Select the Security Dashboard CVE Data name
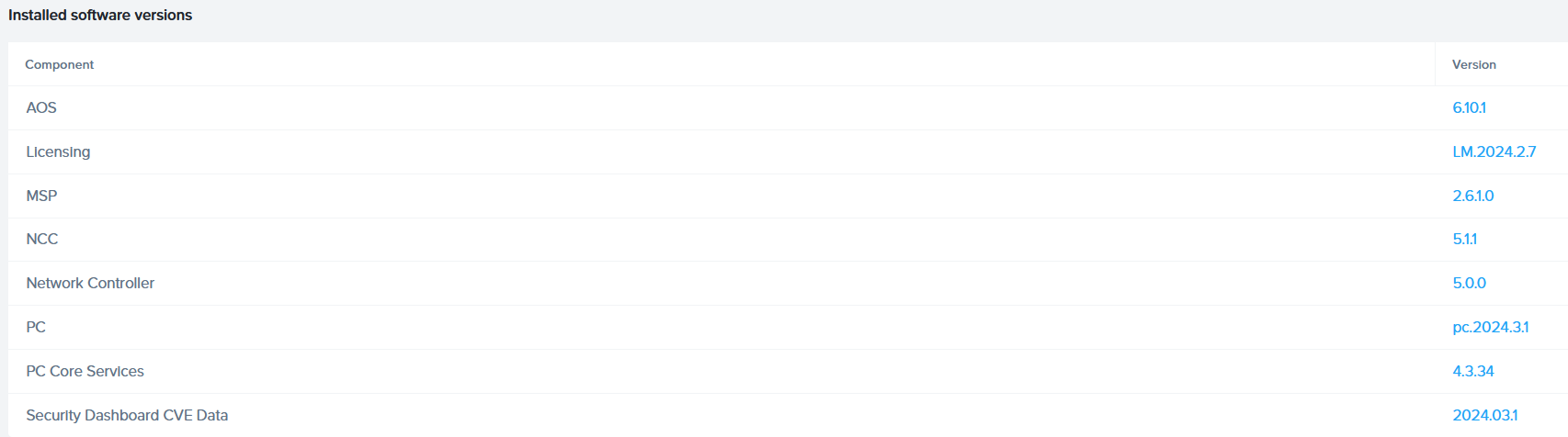Viewport: 1568px width, 437px height. 127,415
